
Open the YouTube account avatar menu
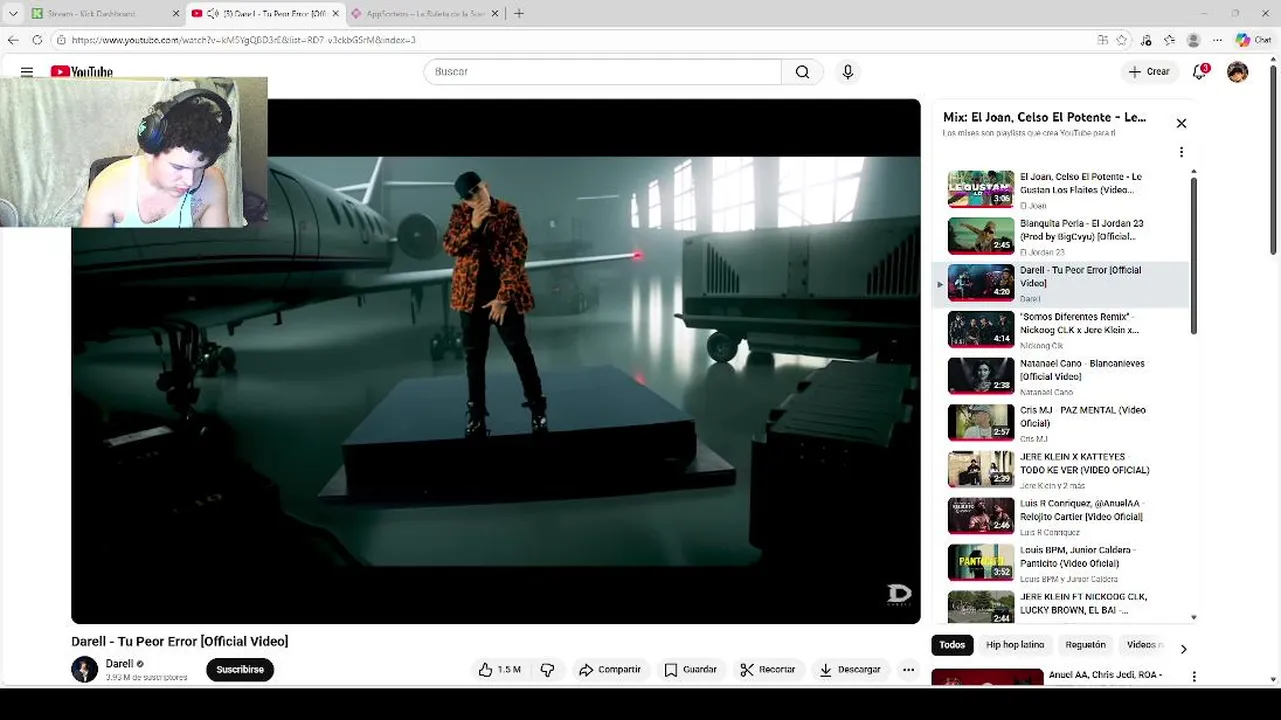pos(1238,72)
